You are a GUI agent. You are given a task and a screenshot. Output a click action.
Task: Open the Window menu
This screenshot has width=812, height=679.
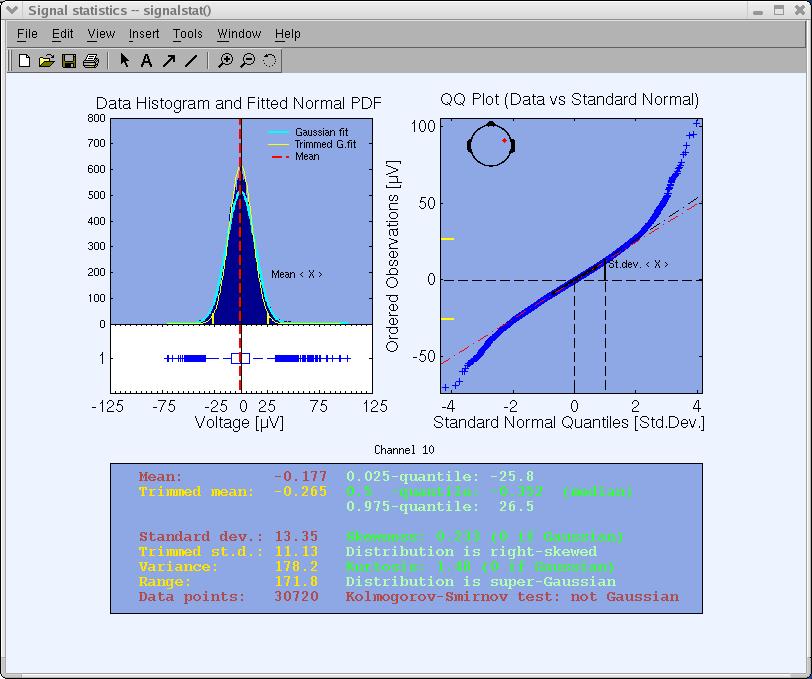pyautogui.click(x=239, y=34)
